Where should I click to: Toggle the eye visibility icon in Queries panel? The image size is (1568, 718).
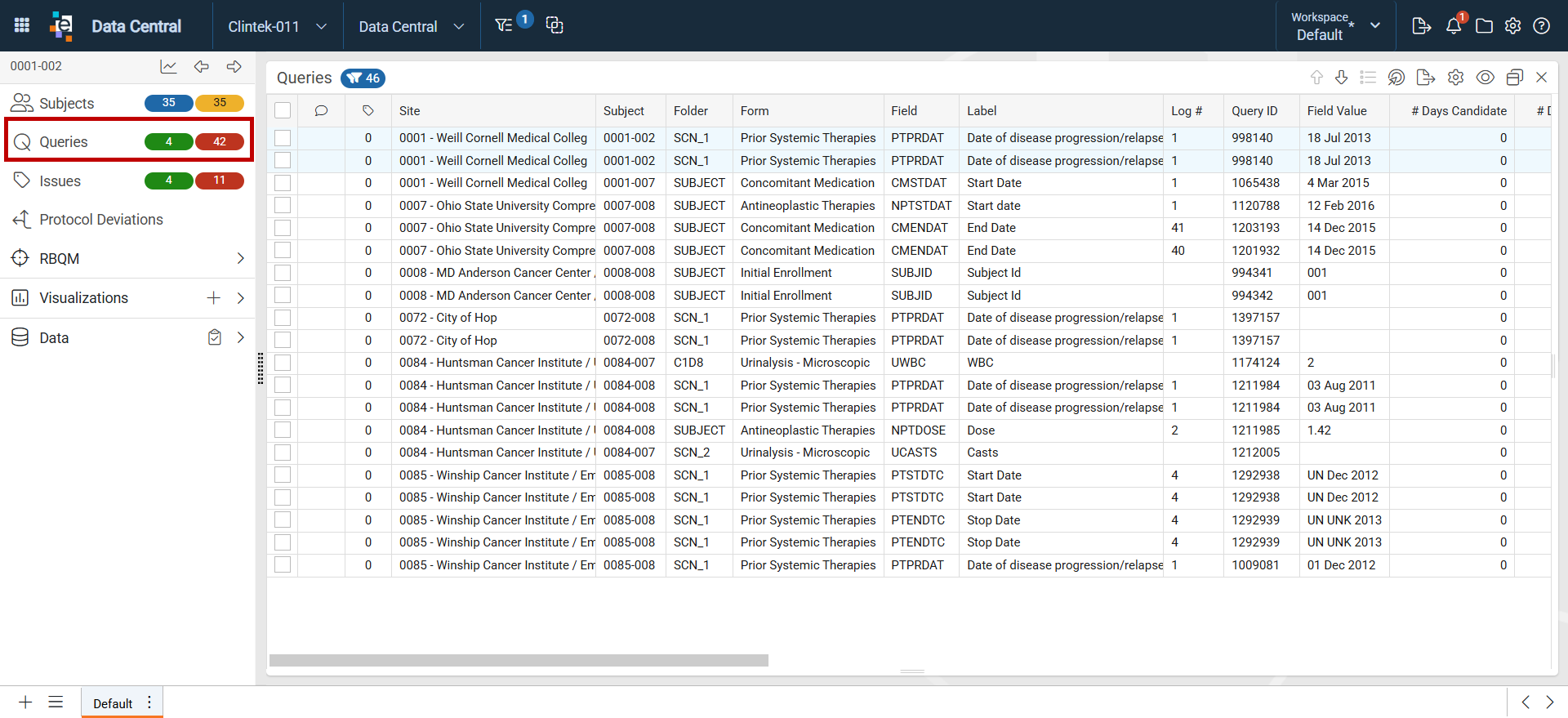(1486, 78)
